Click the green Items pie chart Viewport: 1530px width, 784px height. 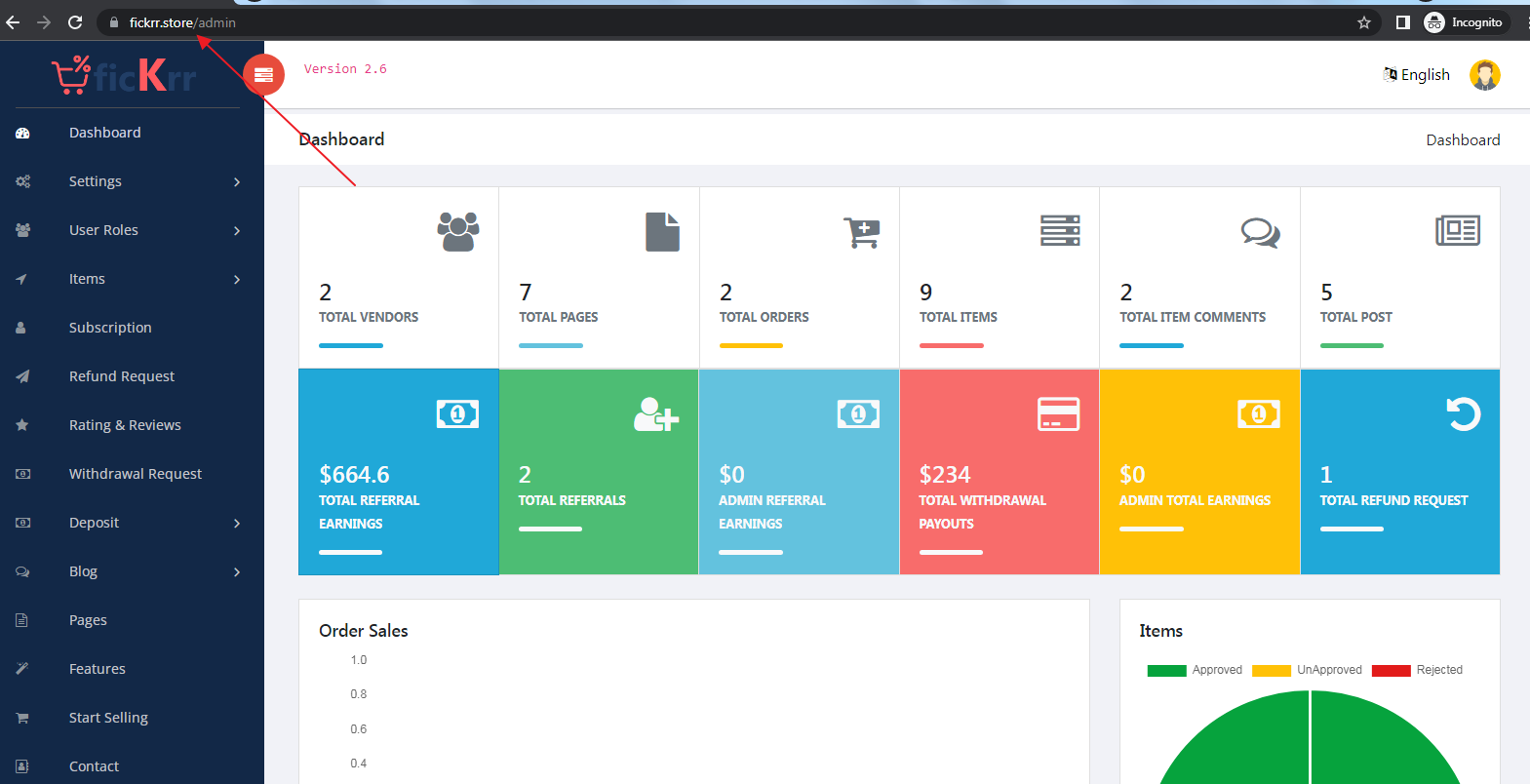coord(1310,737)
